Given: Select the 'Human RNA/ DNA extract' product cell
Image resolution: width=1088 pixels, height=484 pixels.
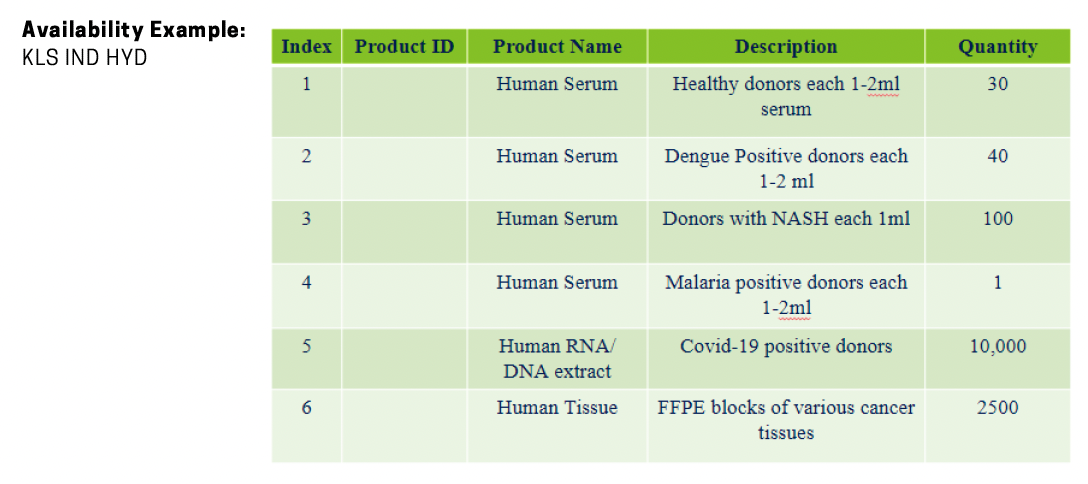Looking at the screenshot, I should point(557,359).
